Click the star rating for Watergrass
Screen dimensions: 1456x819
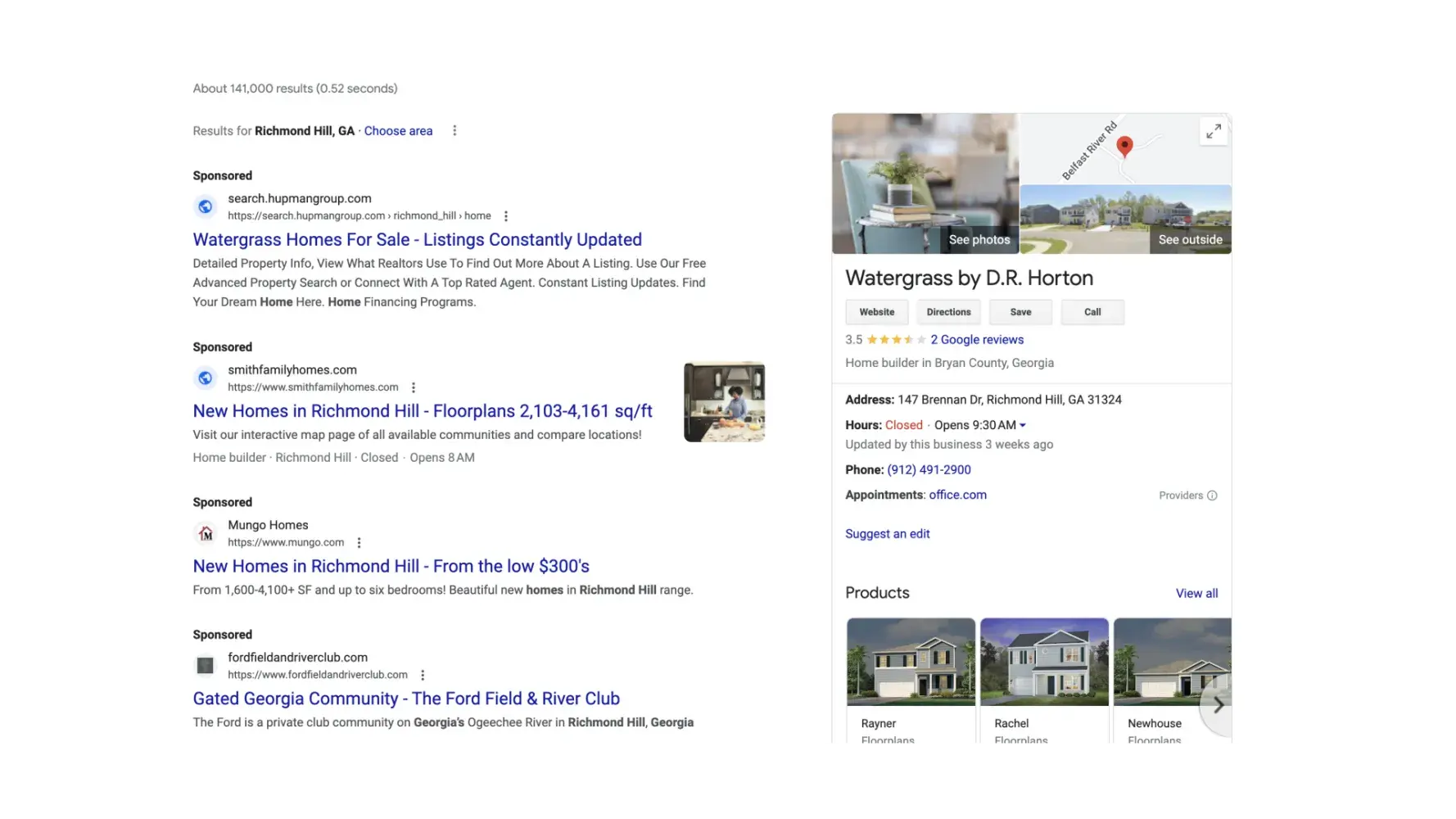pos(897,340)
